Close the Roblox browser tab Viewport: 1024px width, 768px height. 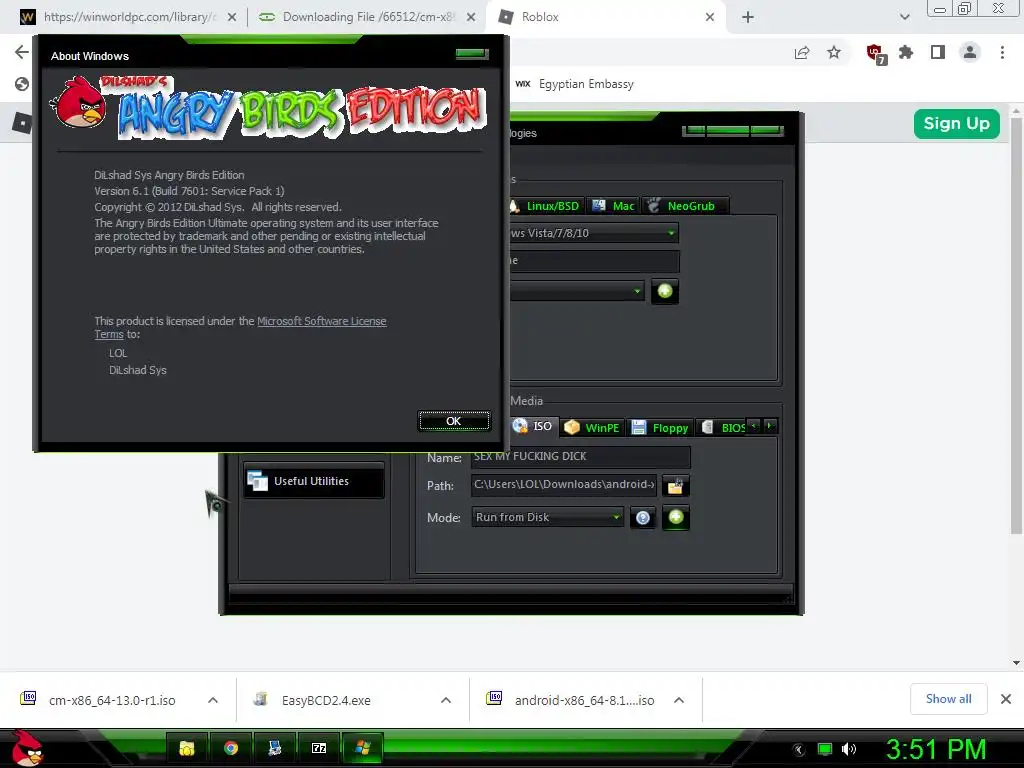710,17
